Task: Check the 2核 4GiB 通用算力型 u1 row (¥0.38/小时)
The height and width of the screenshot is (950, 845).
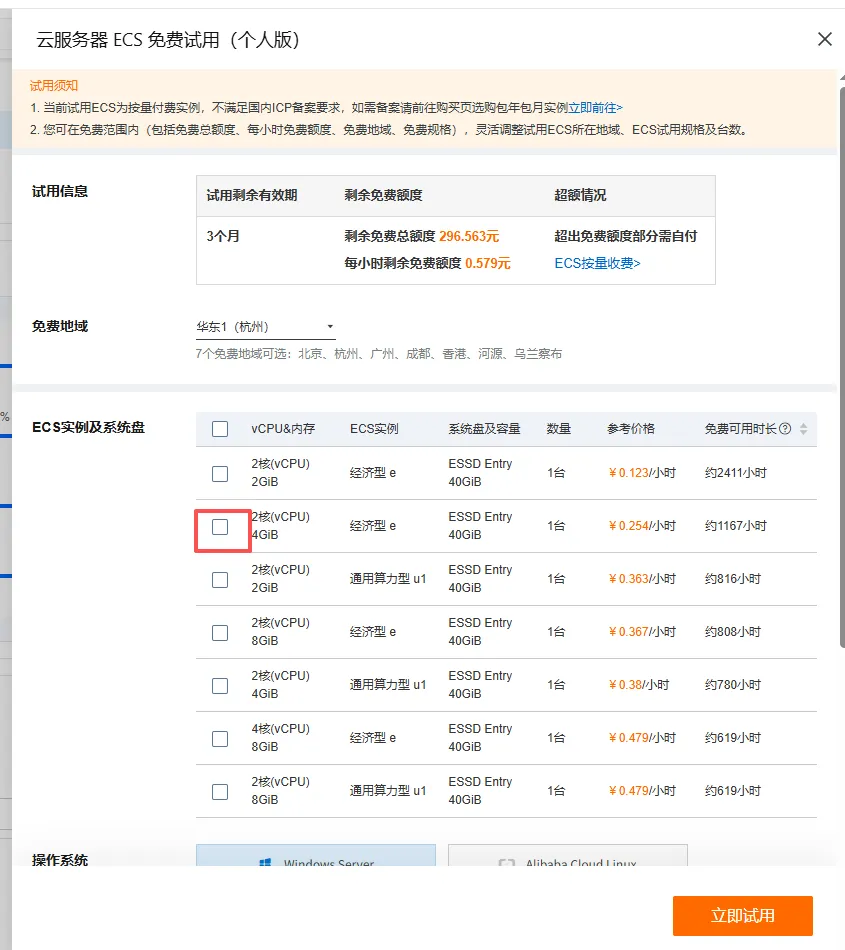Action: pos(220,686)
